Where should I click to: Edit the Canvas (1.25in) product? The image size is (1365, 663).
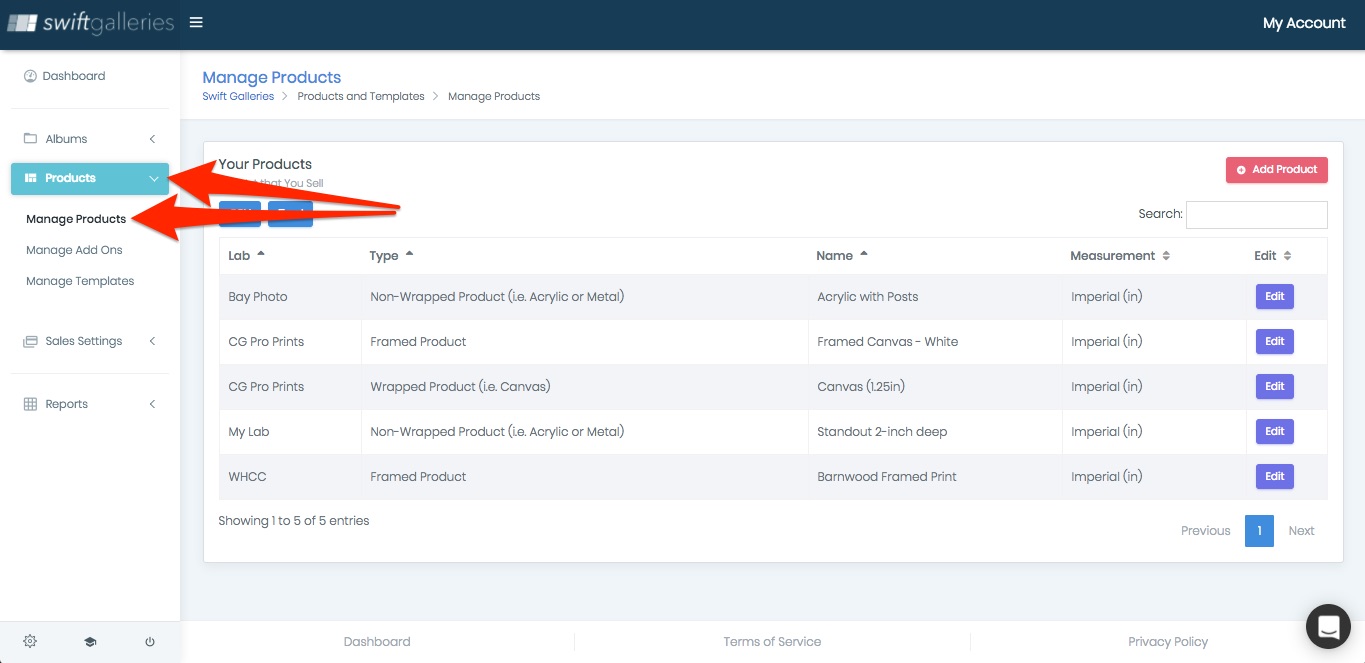point(1275,386)
